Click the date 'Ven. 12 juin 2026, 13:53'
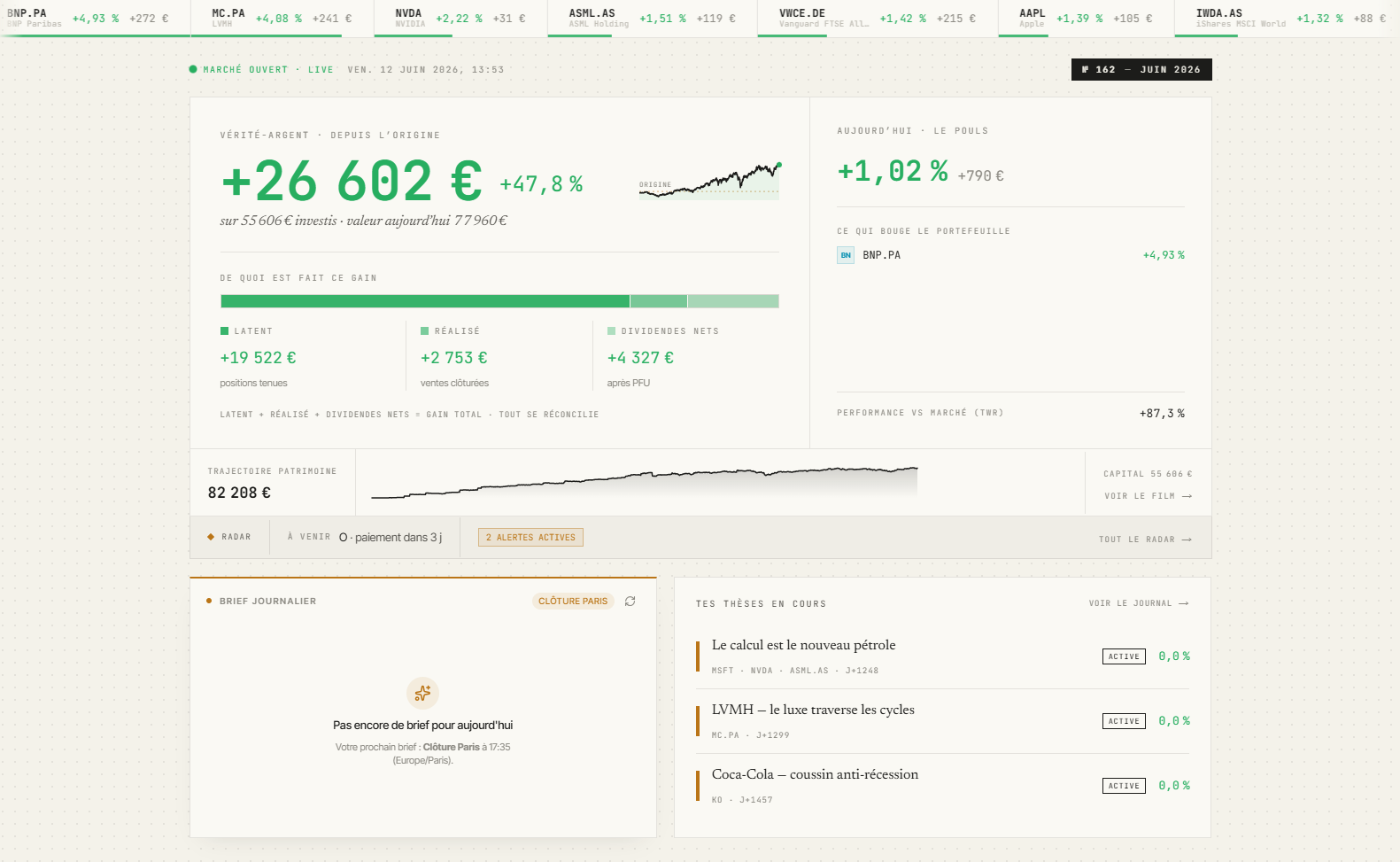The width and height of the screenshot is (1400, 862). (425, 69)
